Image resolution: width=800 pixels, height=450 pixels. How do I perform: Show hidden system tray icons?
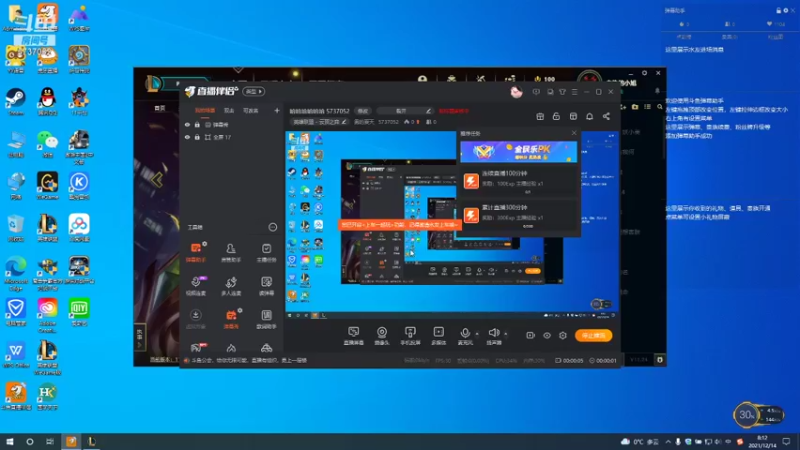tap(668, 441)
